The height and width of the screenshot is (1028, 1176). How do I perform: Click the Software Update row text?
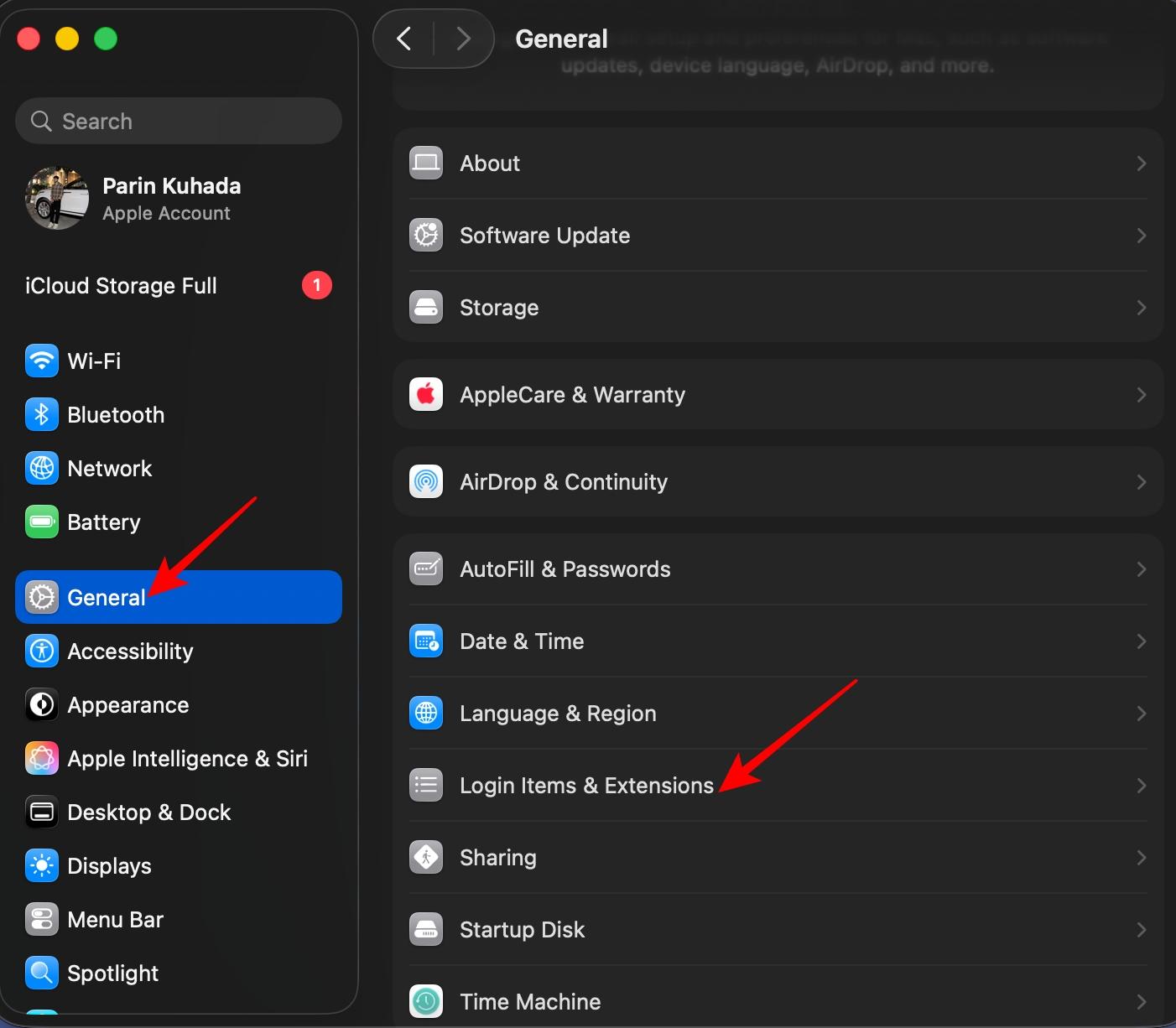tap(545, 236)
